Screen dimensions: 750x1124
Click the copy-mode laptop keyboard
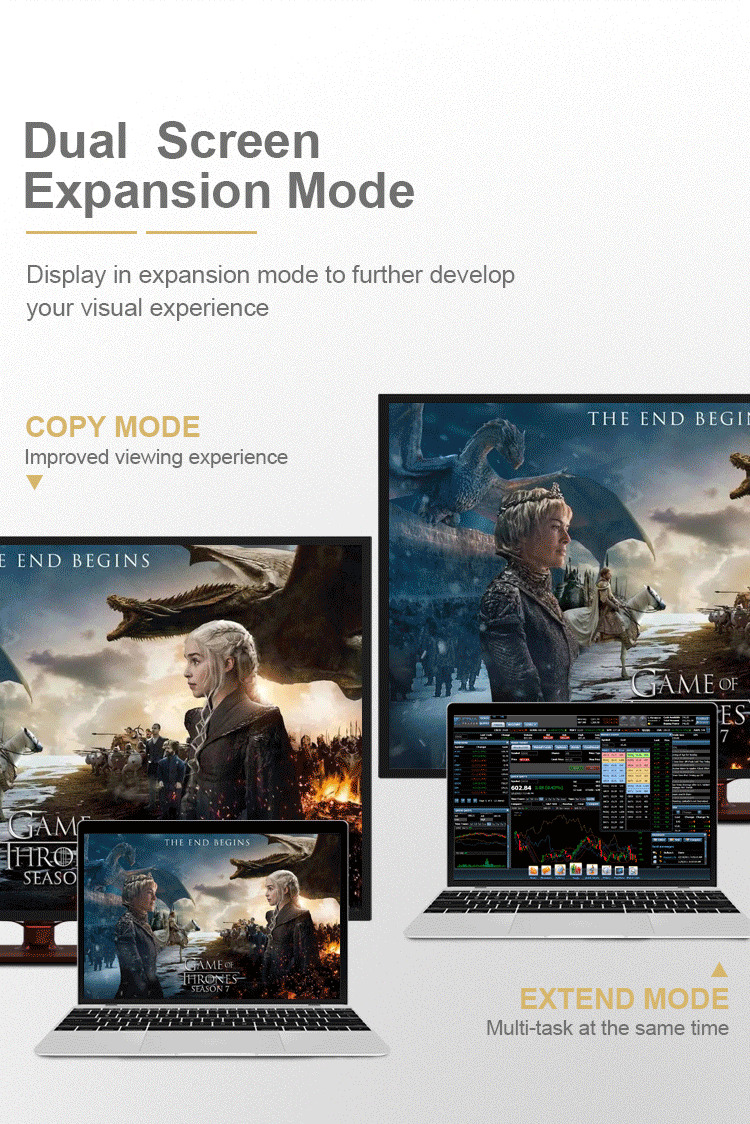(212, 1019)
